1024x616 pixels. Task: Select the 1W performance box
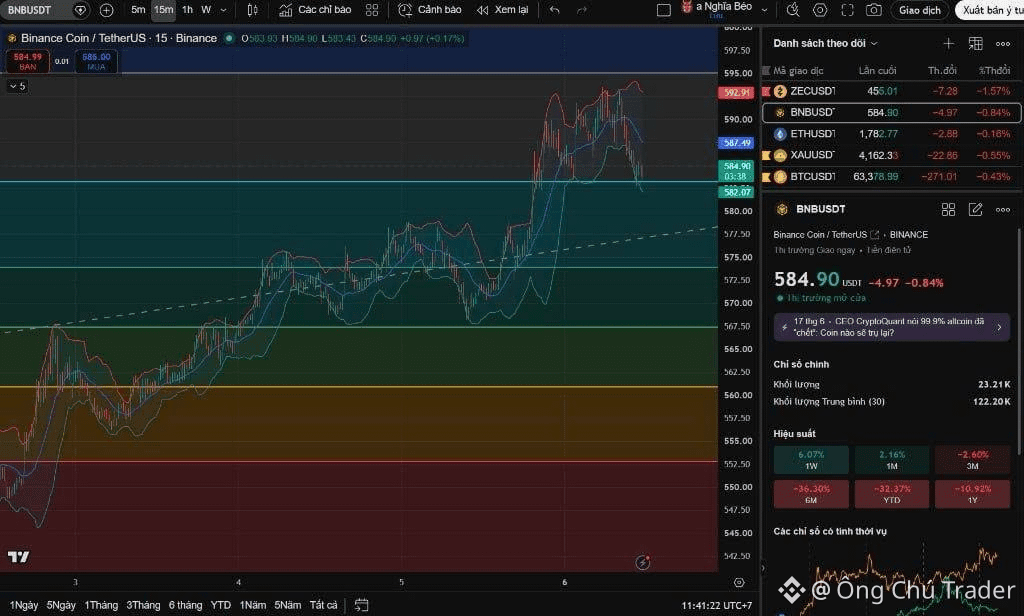tap(811, 460)
